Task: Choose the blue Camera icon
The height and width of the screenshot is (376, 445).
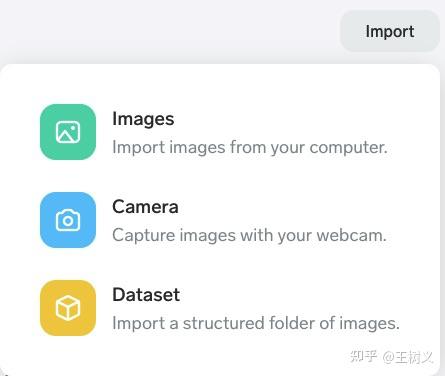Action: (68, 220)
